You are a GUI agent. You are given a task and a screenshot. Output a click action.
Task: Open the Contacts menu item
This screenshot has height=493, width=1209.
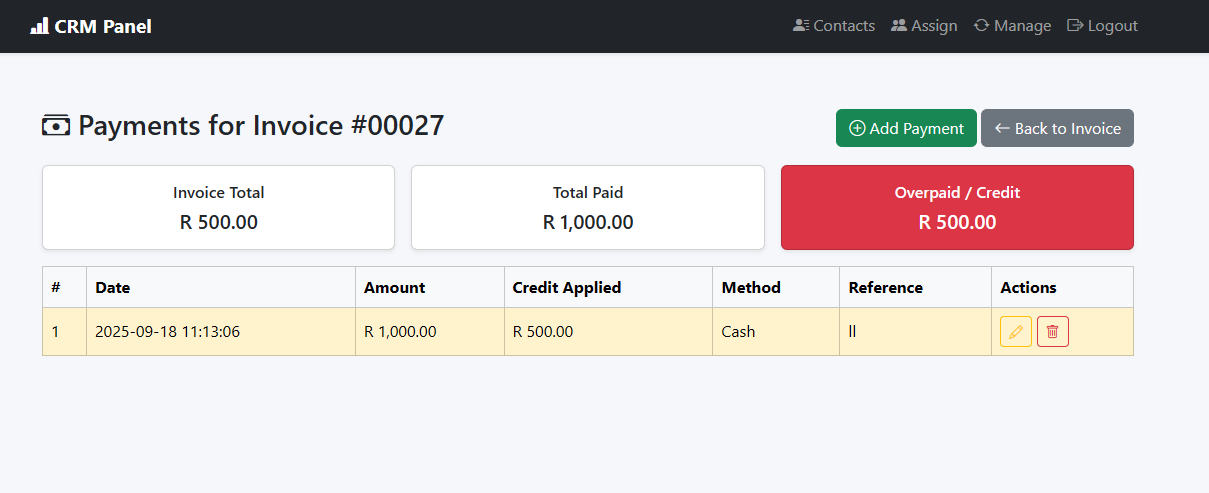834,26
